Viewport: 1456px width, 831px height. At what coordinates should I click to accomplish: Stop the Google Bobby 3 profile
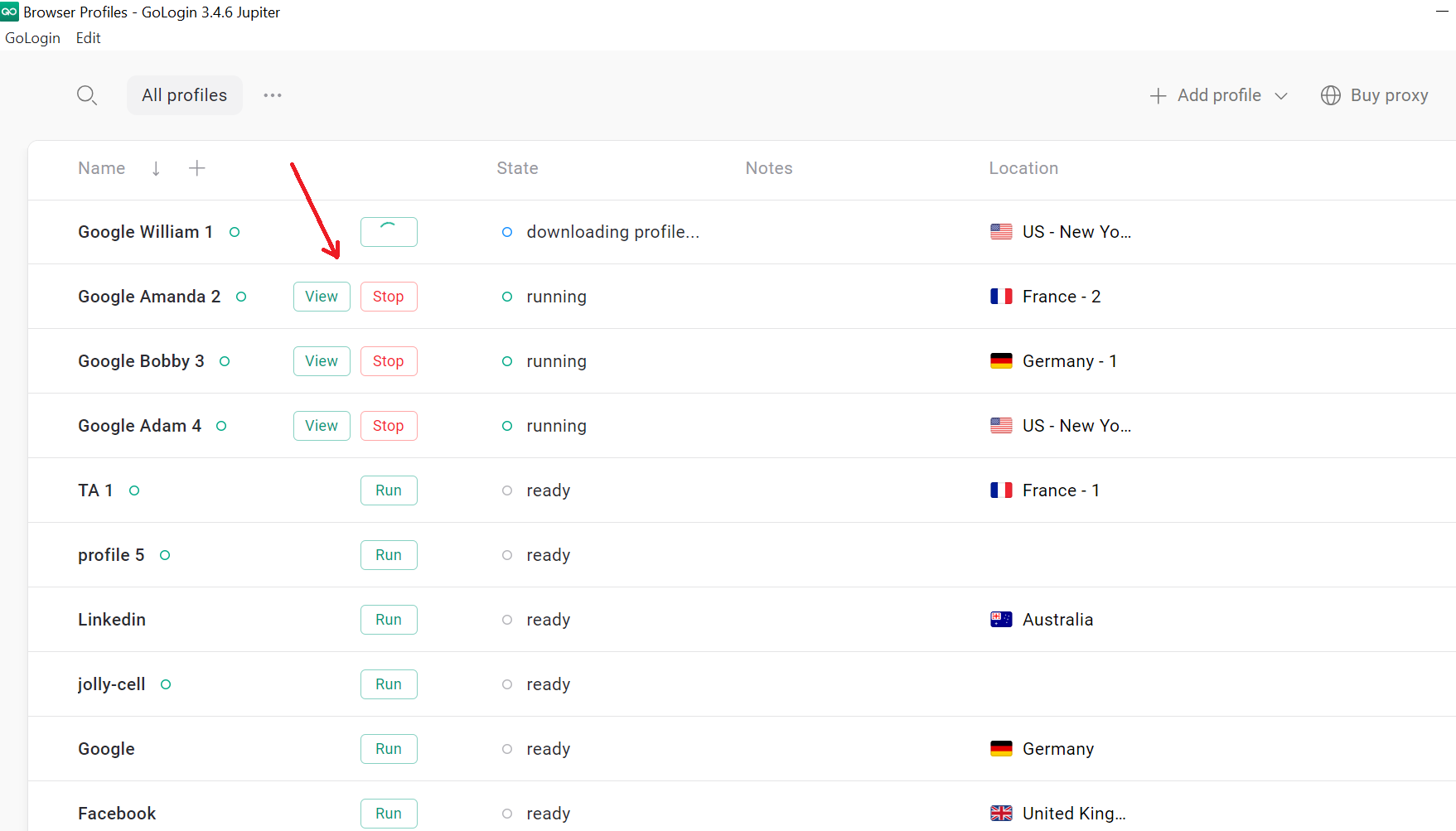click(389, 361)
